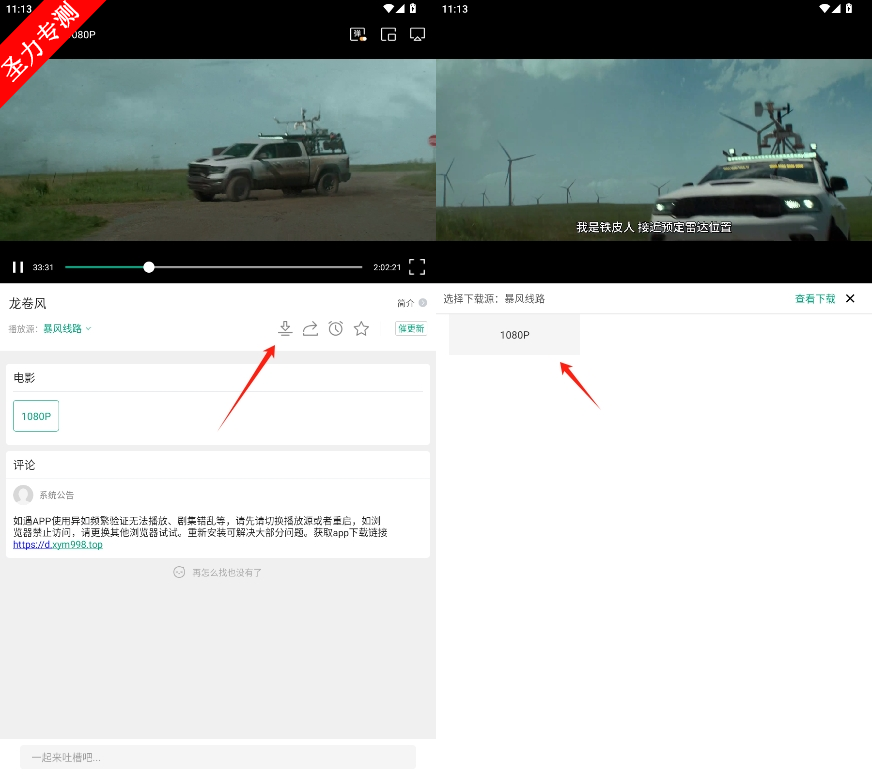This screenshot has width=872, height=775.
Task: Tap the 评论 section header
Action: click(24, 465)
